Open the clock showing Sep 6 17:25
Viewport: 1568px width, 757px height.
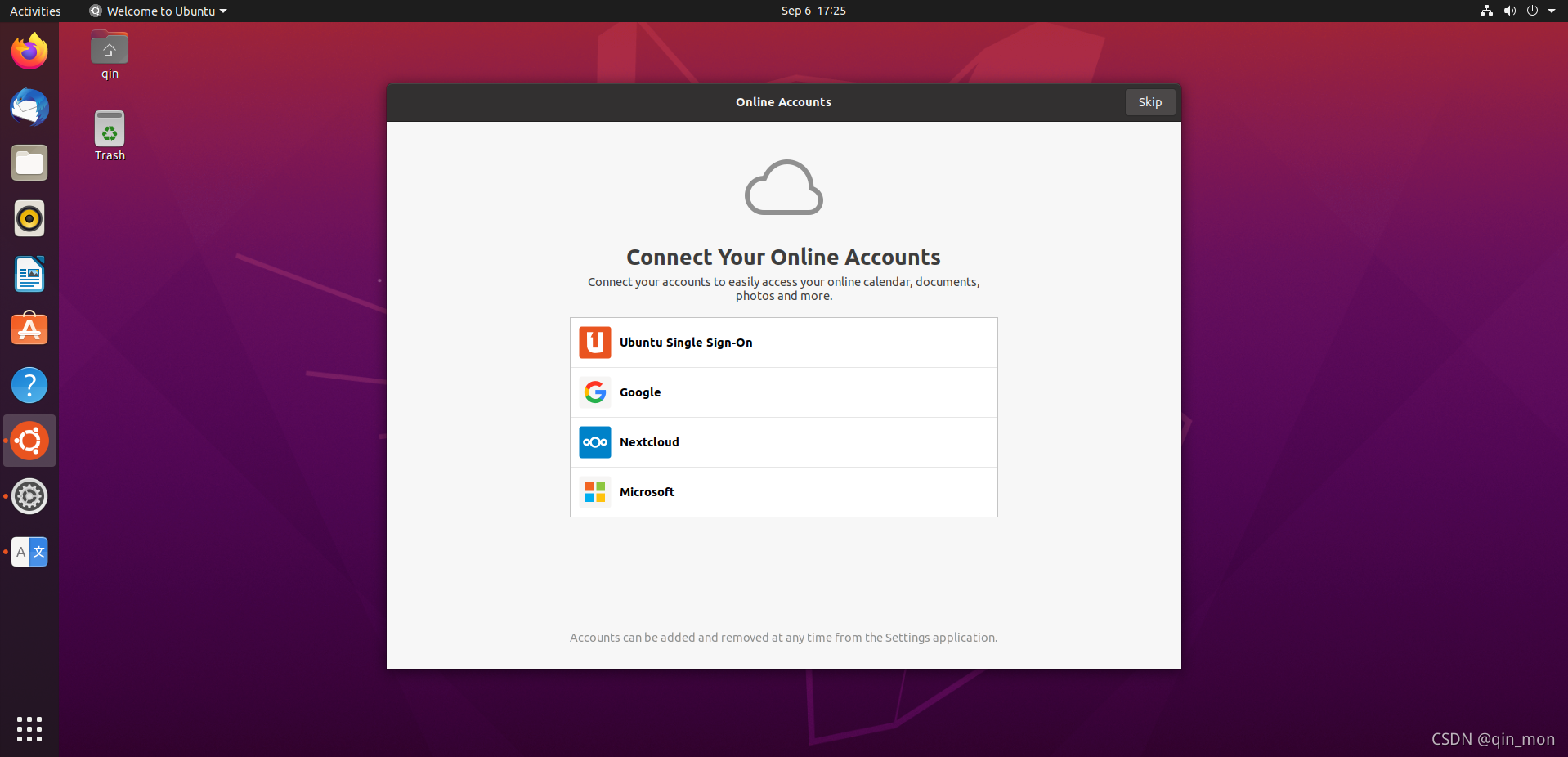tap(813, 11)
